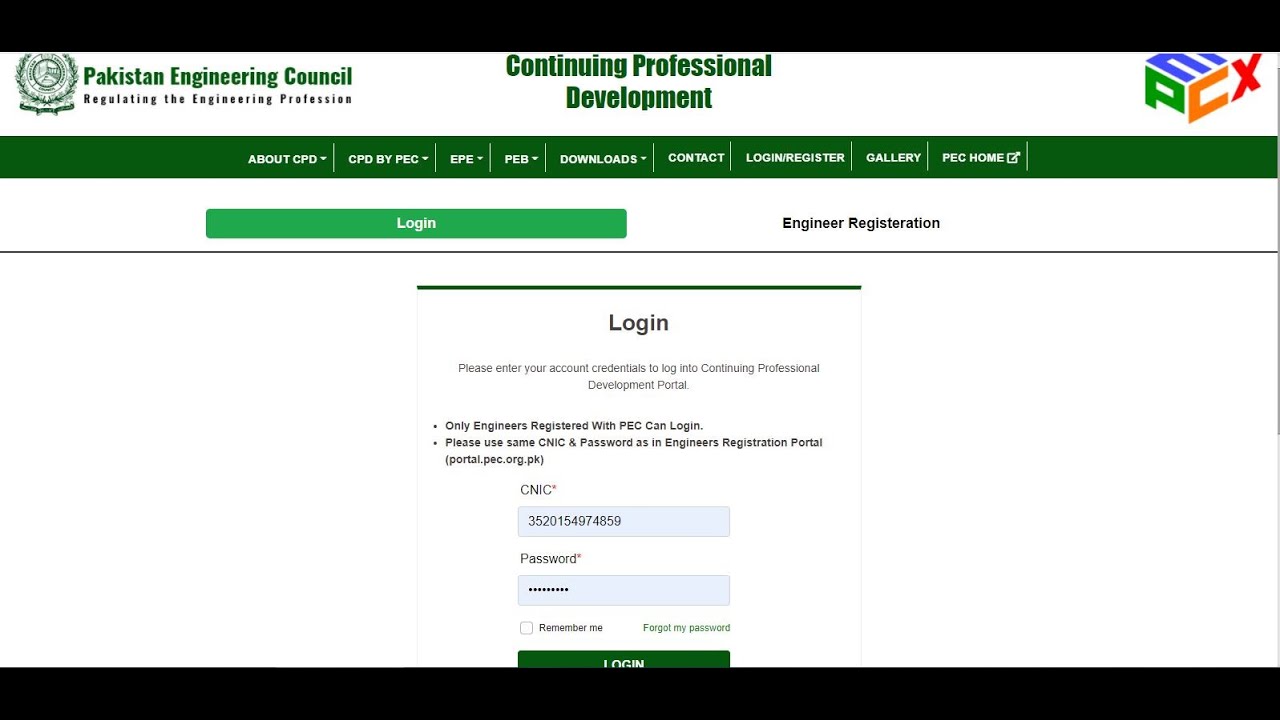Screen dimensions: 1280x720
Task: Open the PEB dropdown menu
Action: 521,158
